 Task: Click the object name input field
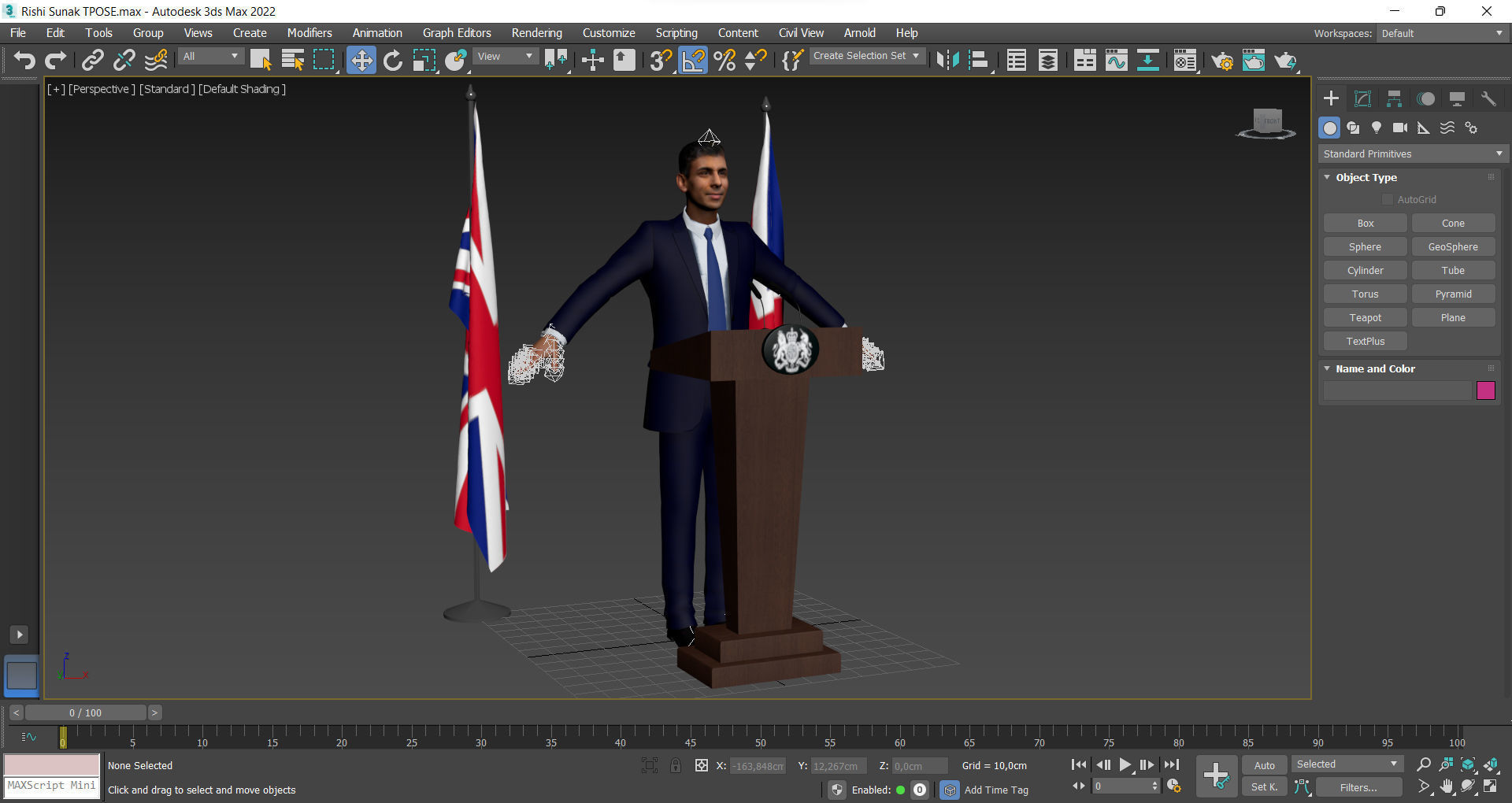click(1397, 390)
